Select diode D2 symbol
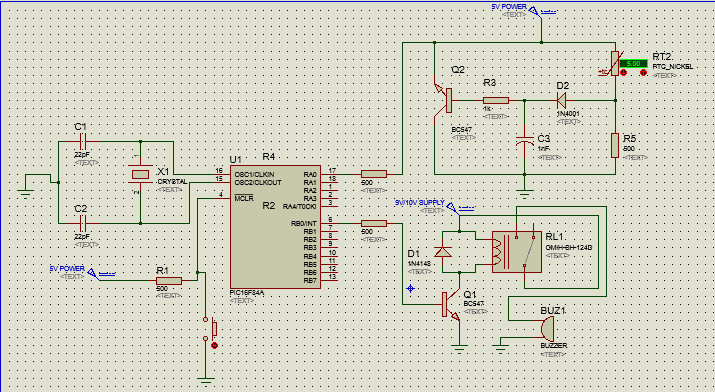The height and width of the screenshot is (392, 715). click(x=562, y=100)
